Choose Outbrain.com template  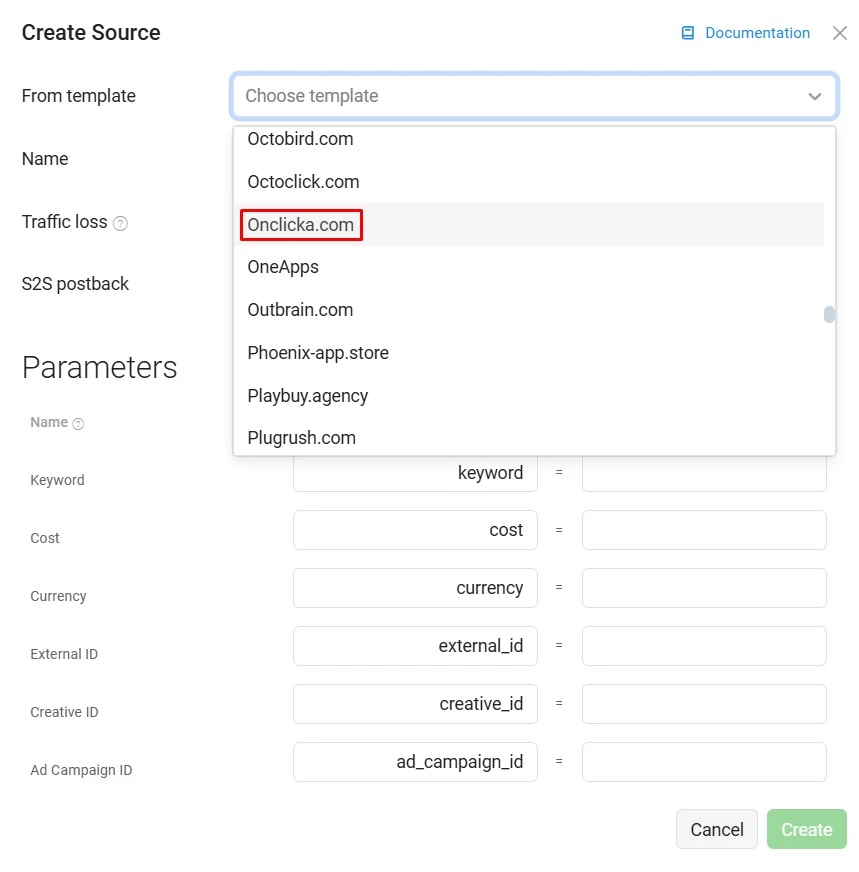300,310
